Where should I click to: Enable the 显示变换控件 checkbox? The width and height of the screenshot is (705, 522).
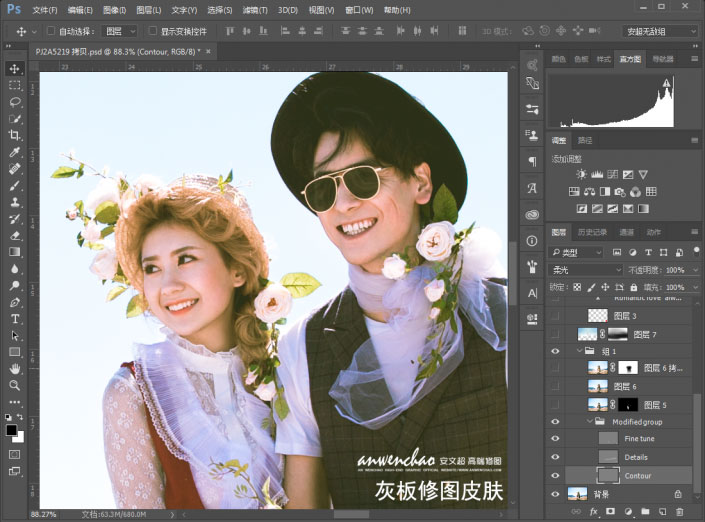coord(152,31)
